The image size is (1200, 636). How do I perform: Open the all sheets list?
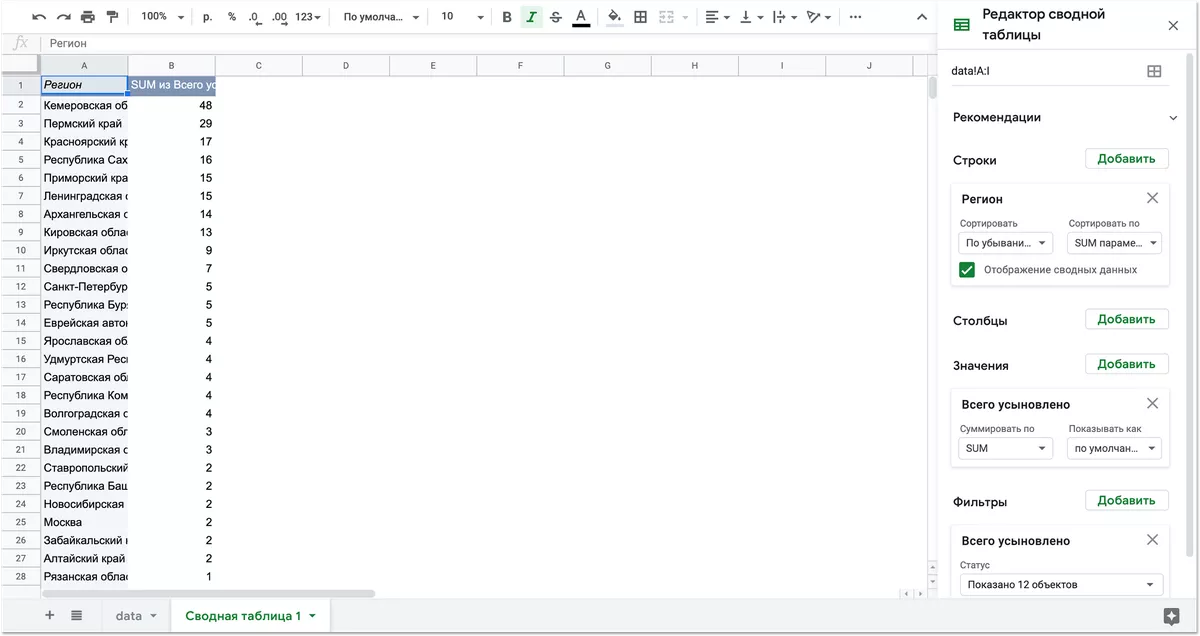pyautogui.click(x=76, y=616)
